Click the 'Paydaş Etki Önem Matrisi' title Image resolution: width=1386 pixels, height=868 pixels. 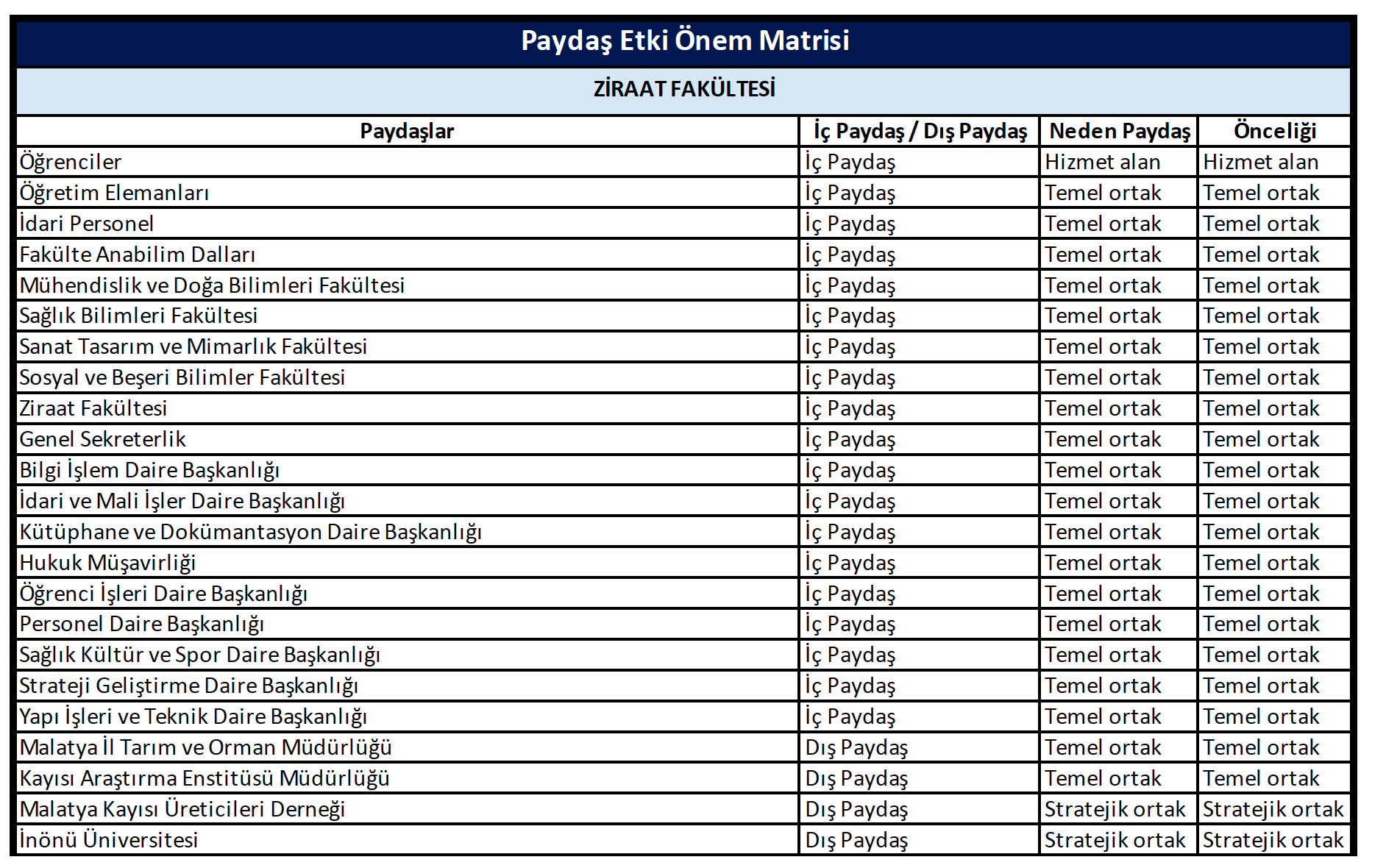coord(684,40)
